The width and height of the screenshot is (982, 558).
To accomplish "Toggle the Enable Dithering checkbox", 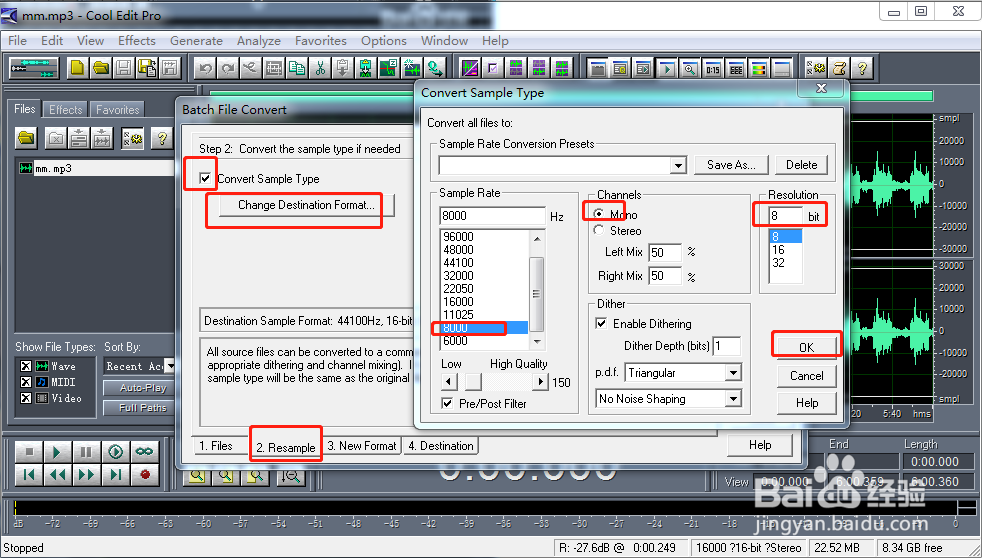I will (x=601, y=323).
